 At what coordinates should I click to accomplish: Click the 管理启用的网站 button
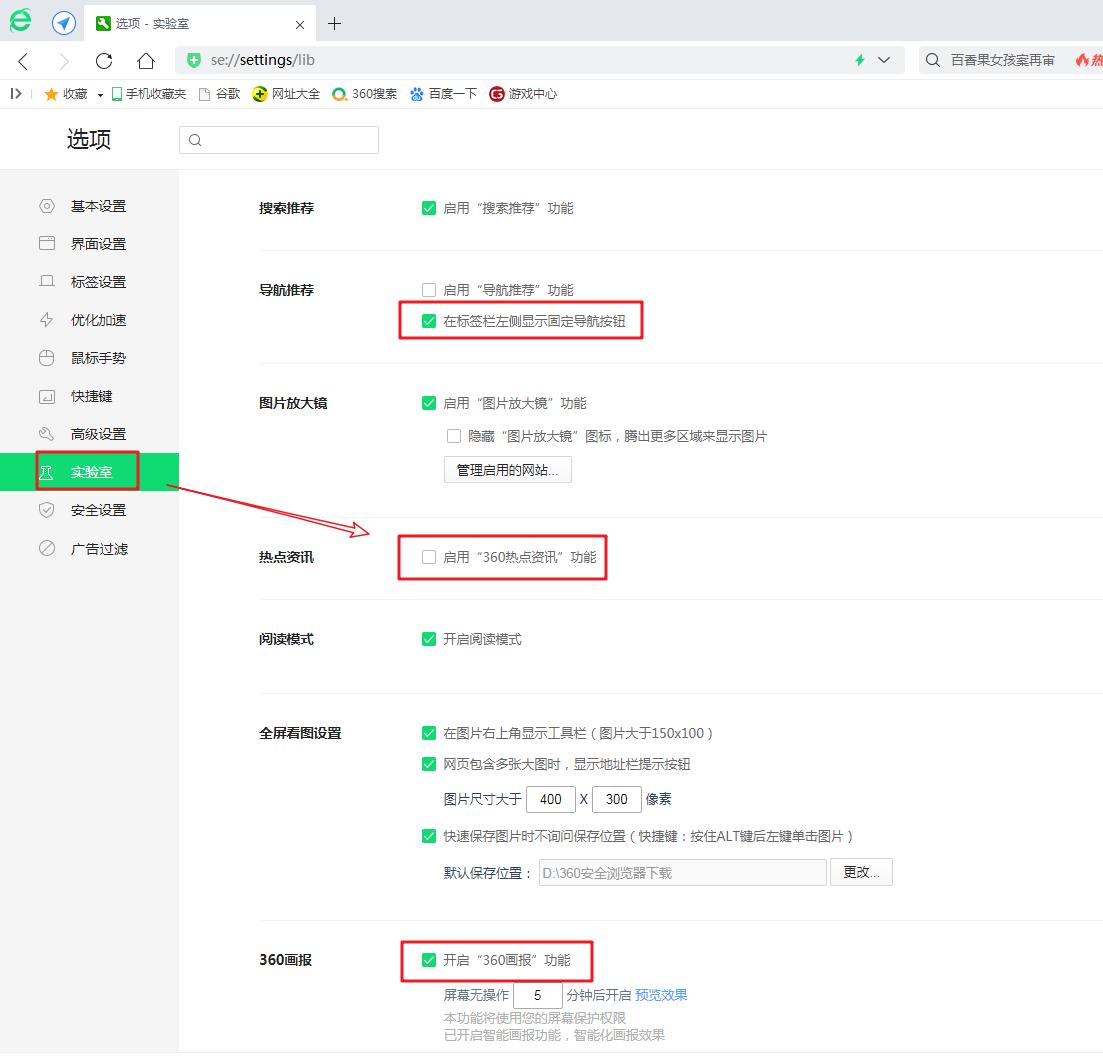pyautogui.click(x=507, y=469)
